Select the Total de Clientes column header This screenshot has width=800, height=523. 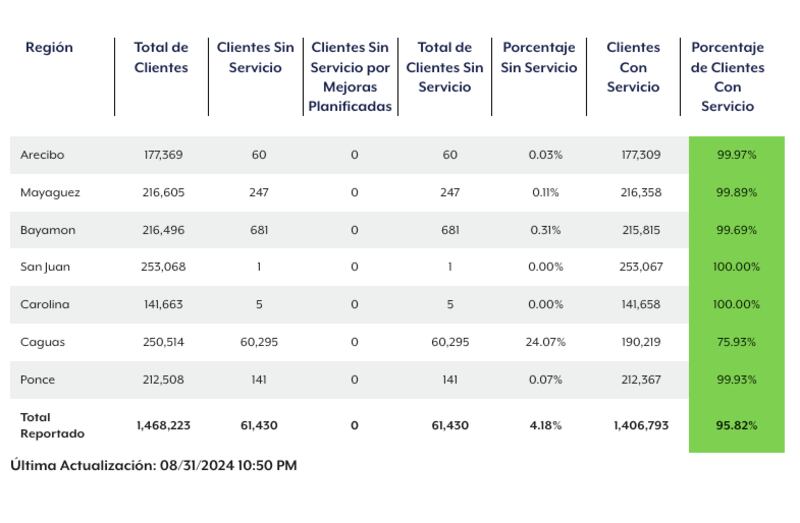click(161, 57)
